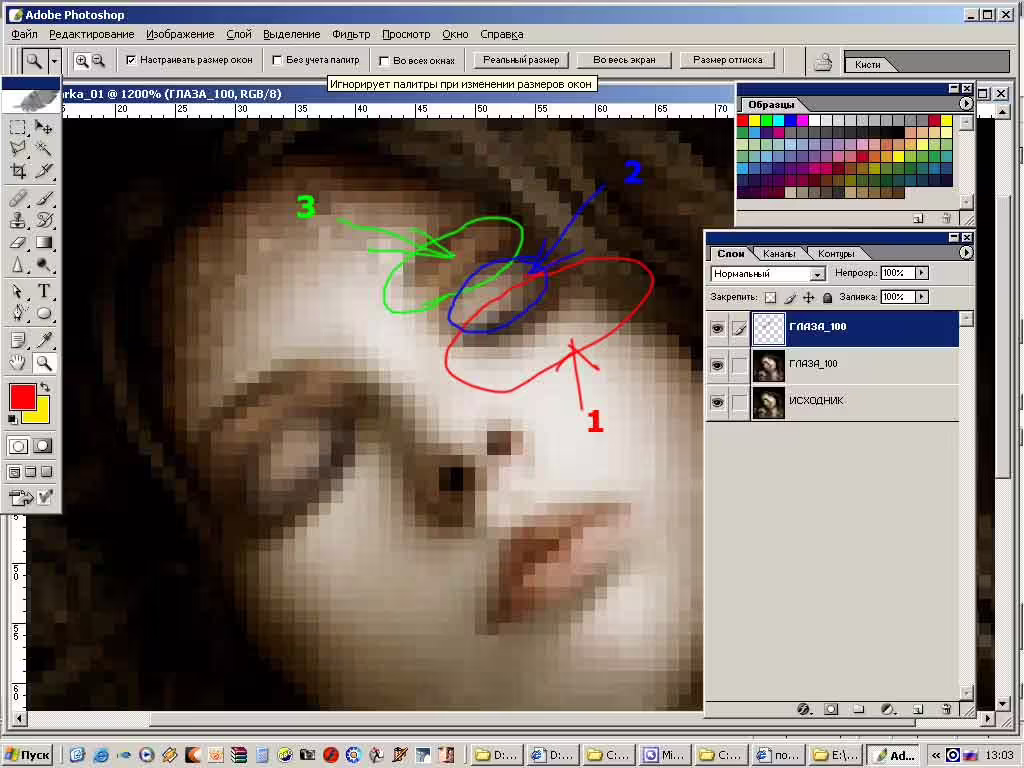Open Zoom tool preset picker arrow

[54, 61]
